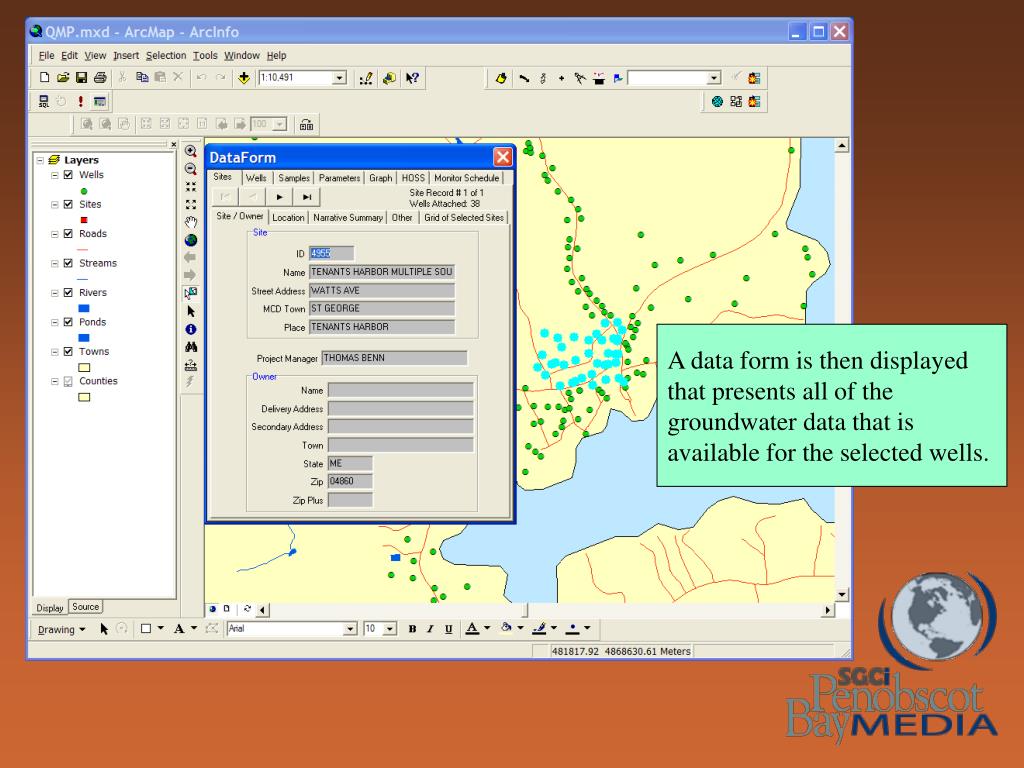Jump to last site record in DataForm
1024x768 pixels.
click(x=307, y=197)
